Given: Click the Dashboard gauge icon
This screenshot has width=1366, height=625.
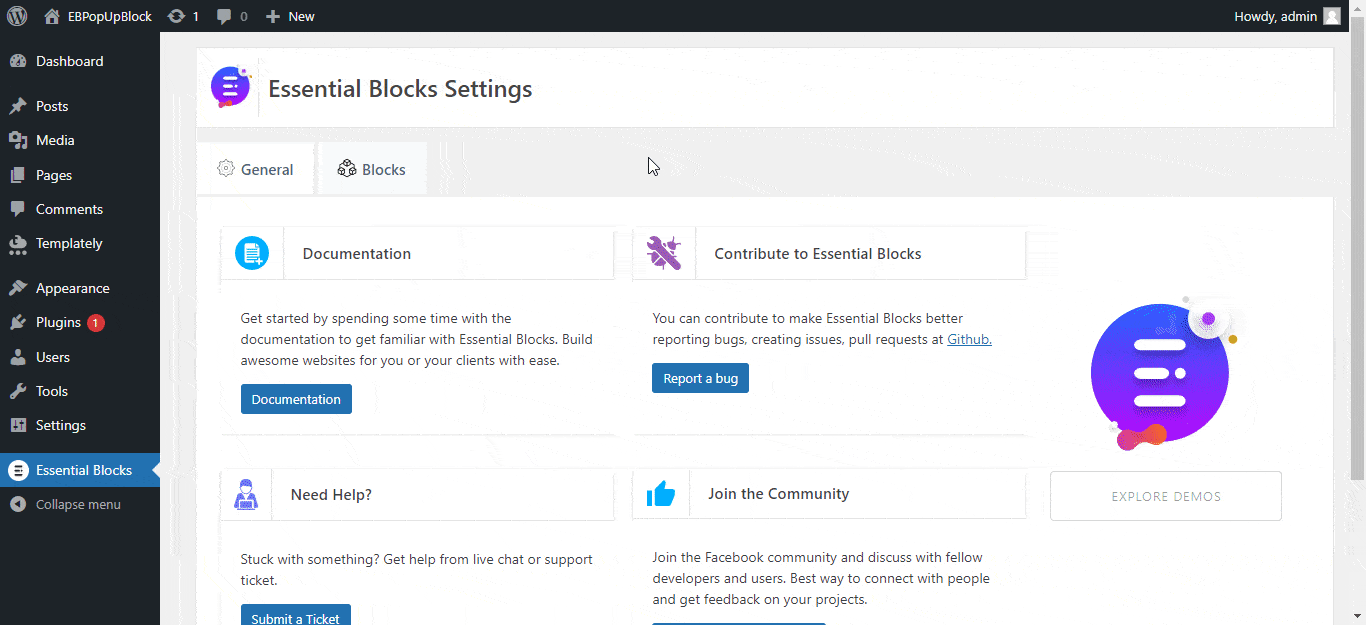Looking at the screenshot, I should [18, 61].
